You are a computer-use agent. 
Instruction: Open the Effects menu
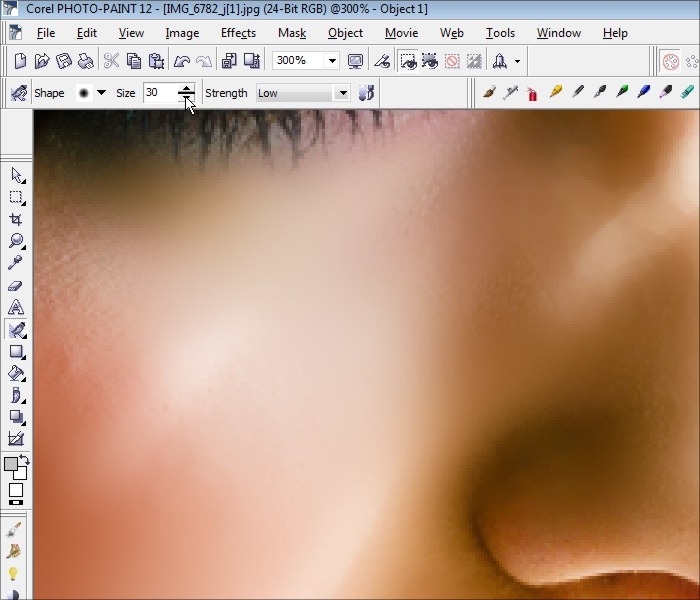tap(238, 33)
